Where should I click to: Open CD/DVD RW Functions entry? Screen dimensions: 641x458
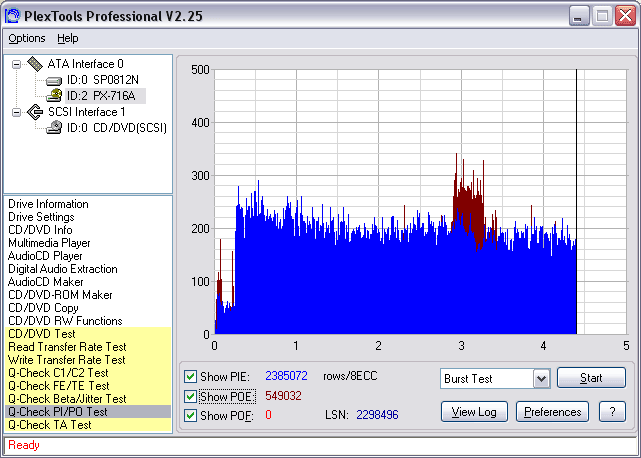point(65,321)
